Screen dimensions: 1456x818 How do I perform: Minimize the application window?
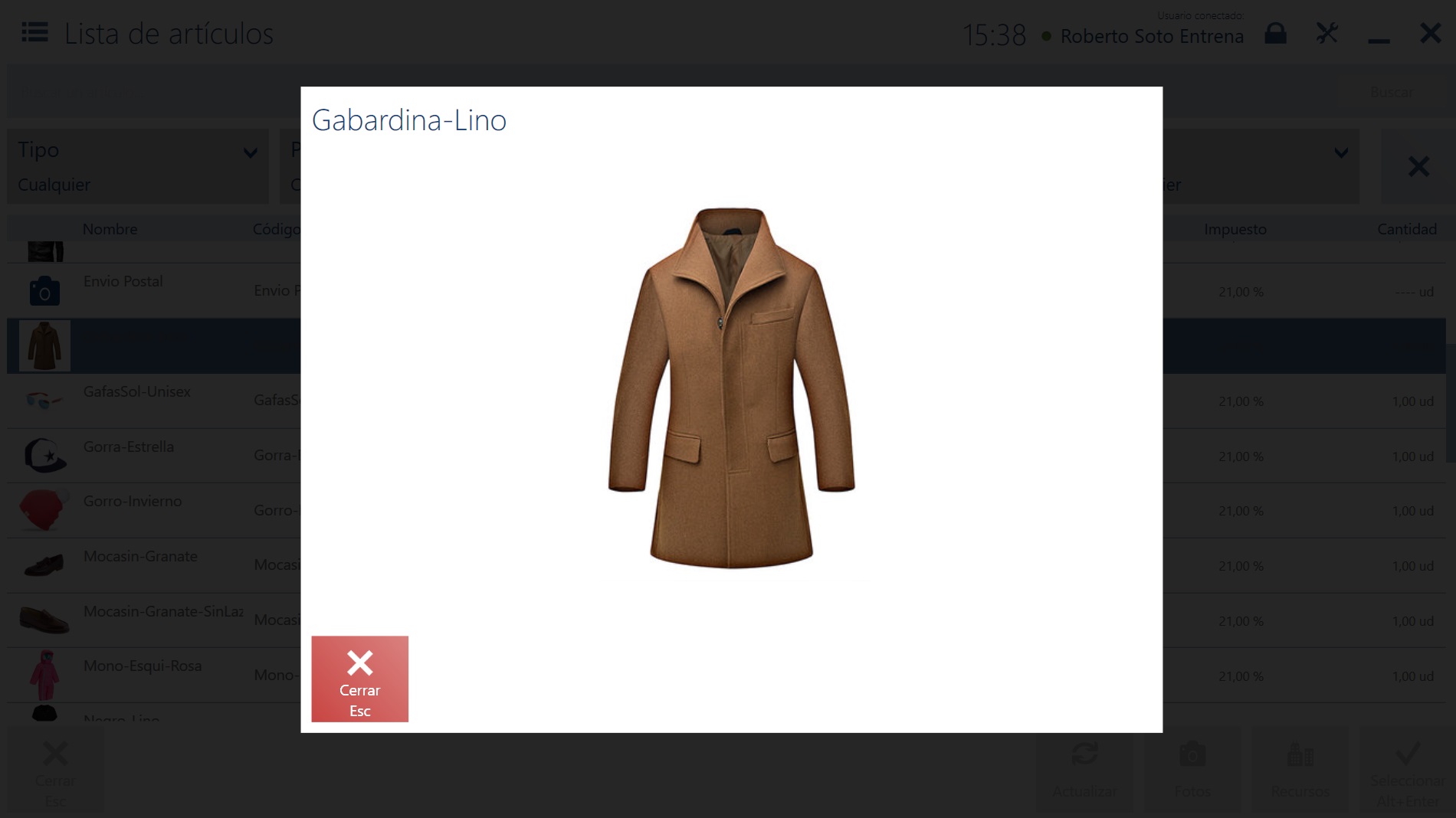(1379, 40)
